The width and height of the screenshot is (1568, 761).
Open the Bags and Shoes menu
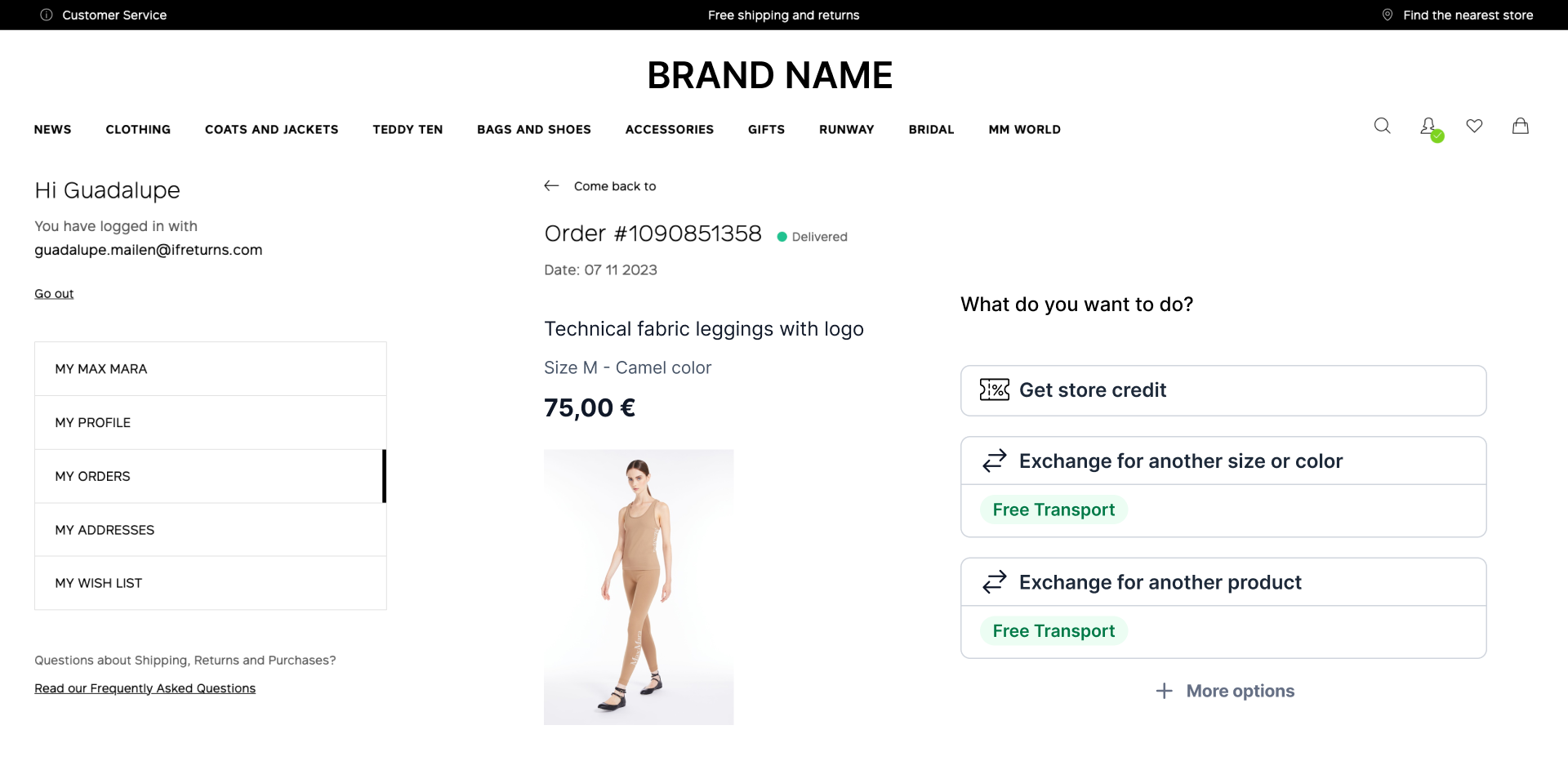(534, 130)
